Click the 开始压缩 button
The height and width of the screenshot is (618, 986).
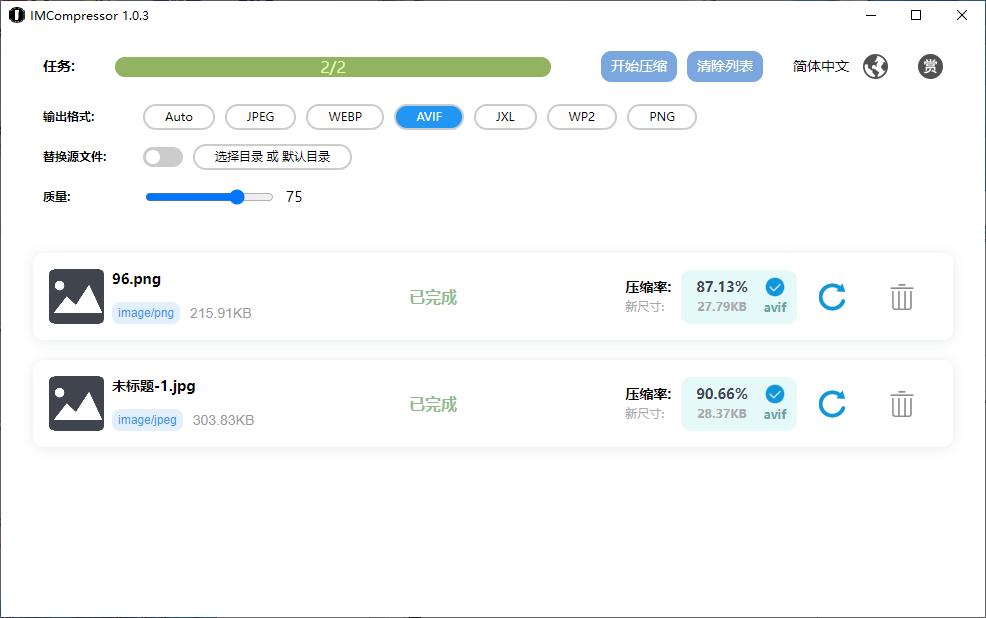click(638, 66)
